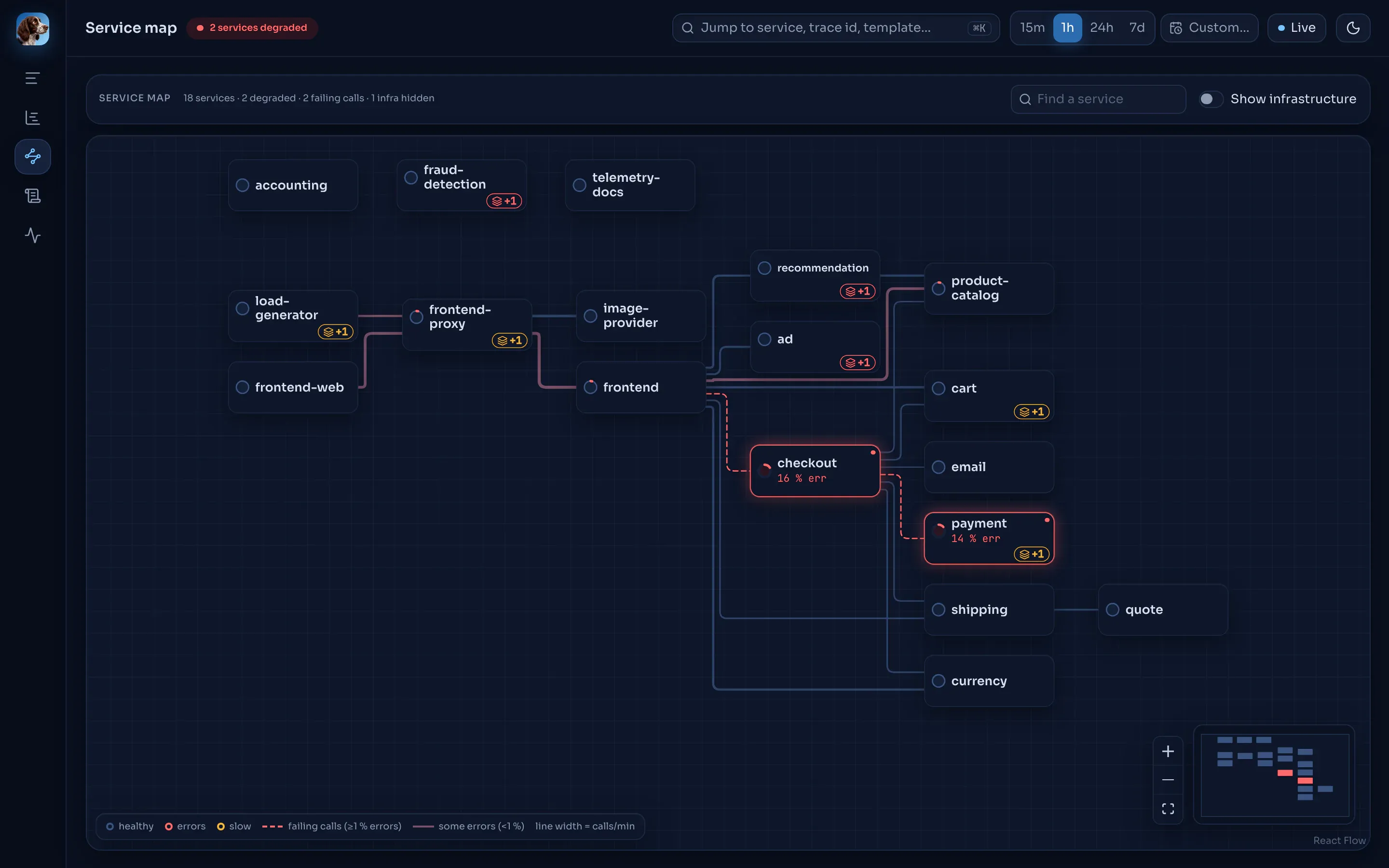Zoom in on the service map
The width and height of the screenshot is (1389, 868).
click(1168, 751)
